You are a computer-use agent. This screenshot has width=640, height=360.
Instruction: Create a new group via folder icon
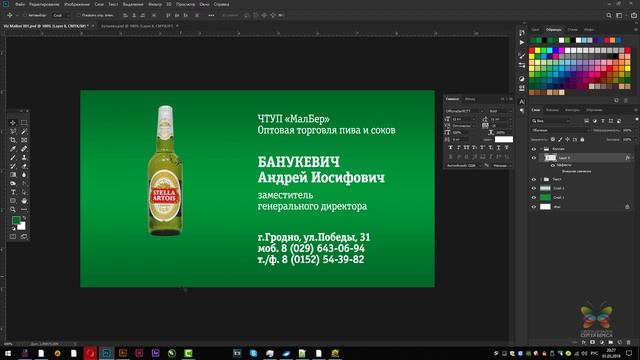(610, 342)
